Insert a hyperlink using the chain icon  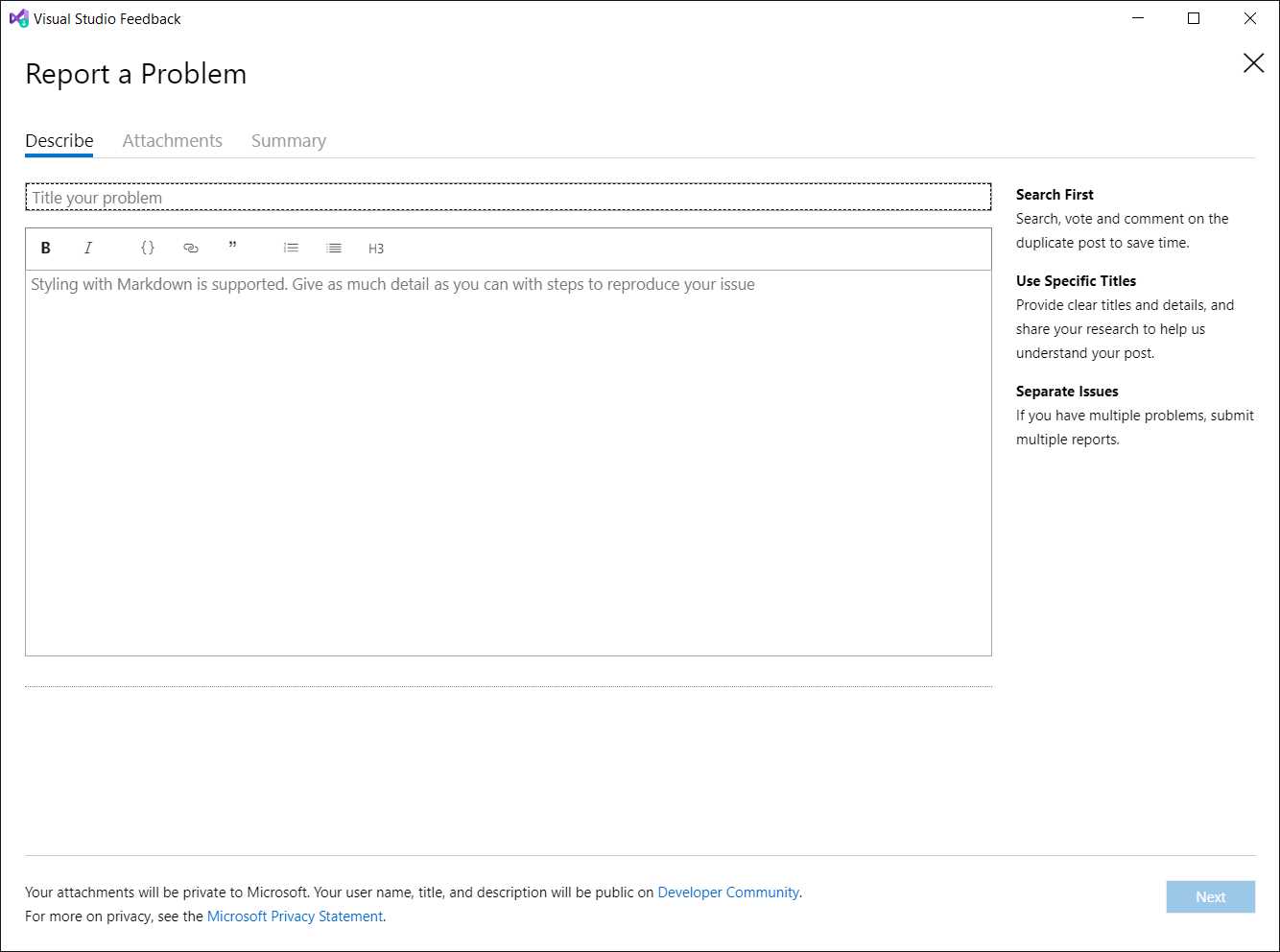click(x=191, y=248)
